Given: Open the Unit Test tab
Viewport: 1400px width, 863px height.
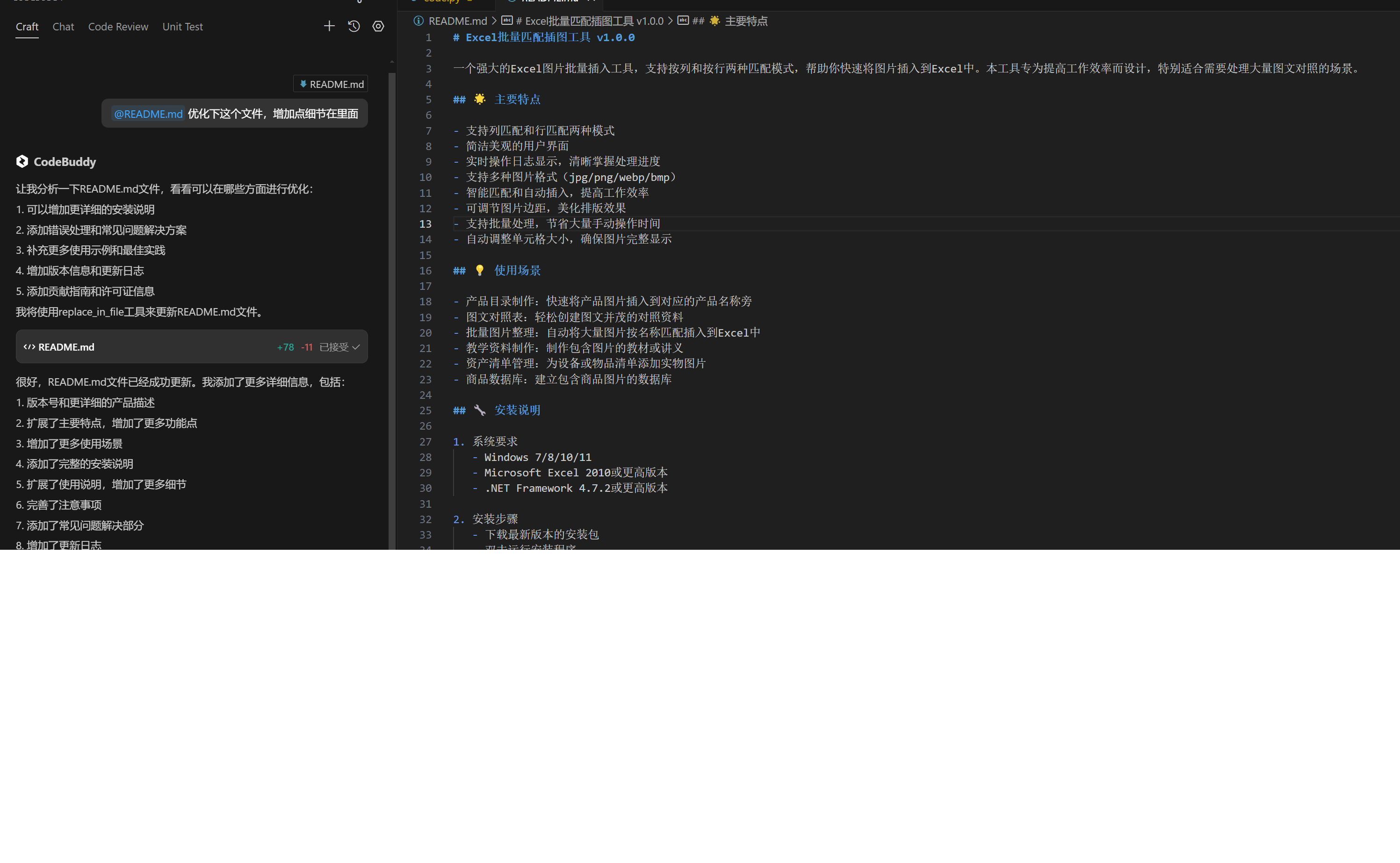Looking at the screenshot, I should click(183, 27).
